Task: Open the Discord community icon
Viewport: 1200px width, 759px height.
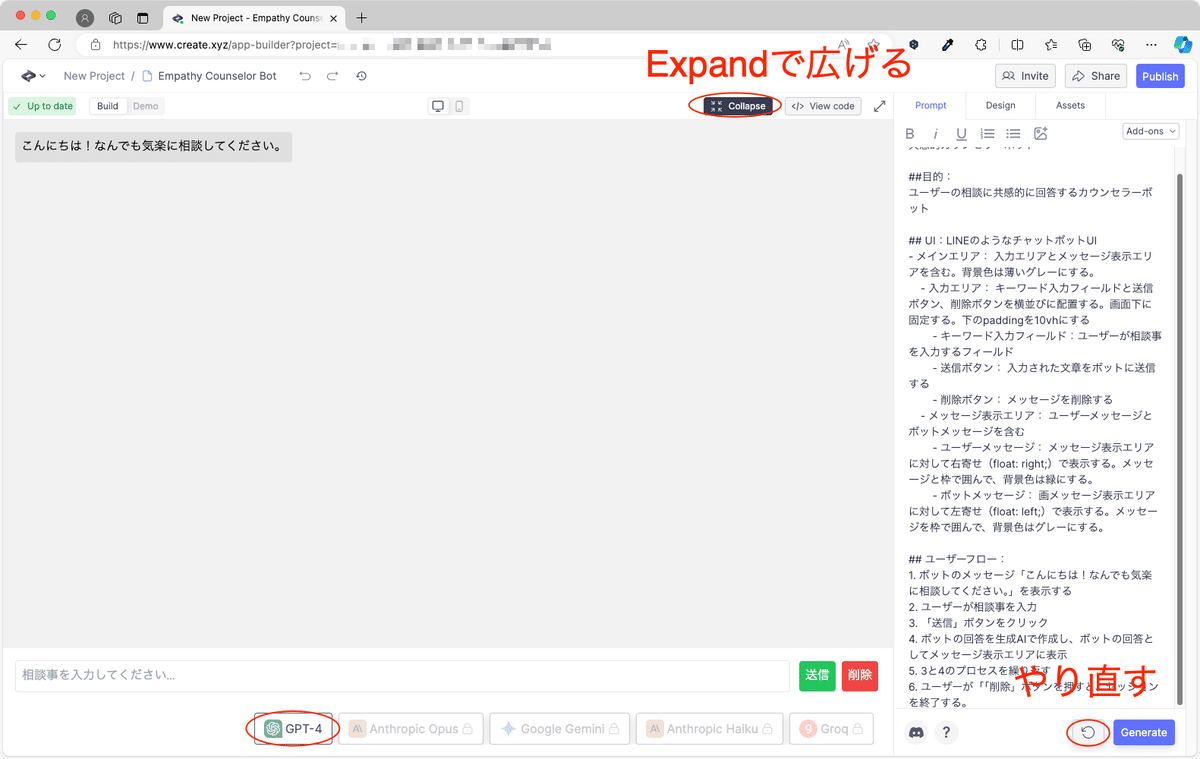Action: tap(916, 733)
